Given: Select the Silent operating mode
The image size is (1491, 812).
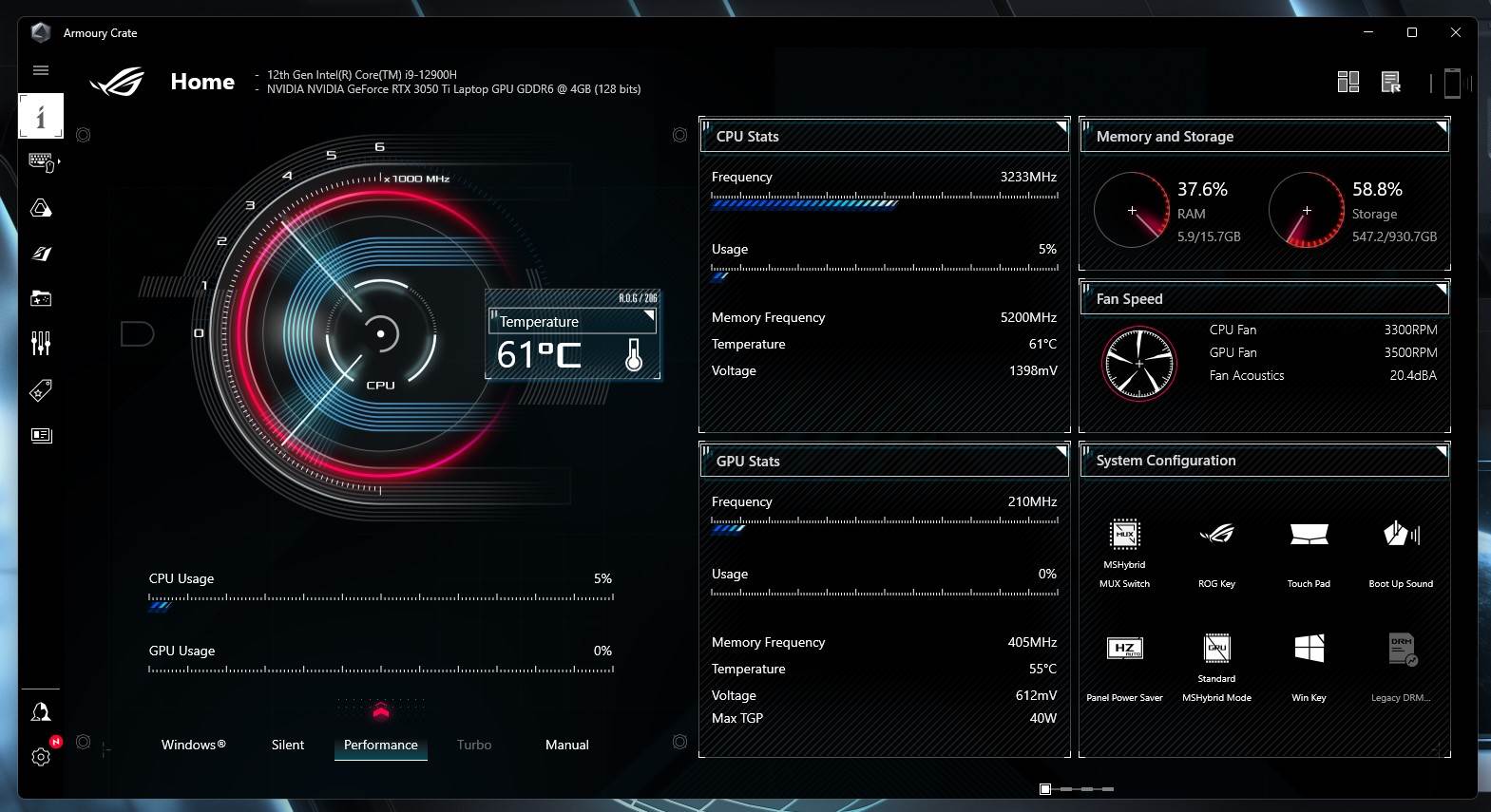Looking at the screenshot, I should click(288, 745).
